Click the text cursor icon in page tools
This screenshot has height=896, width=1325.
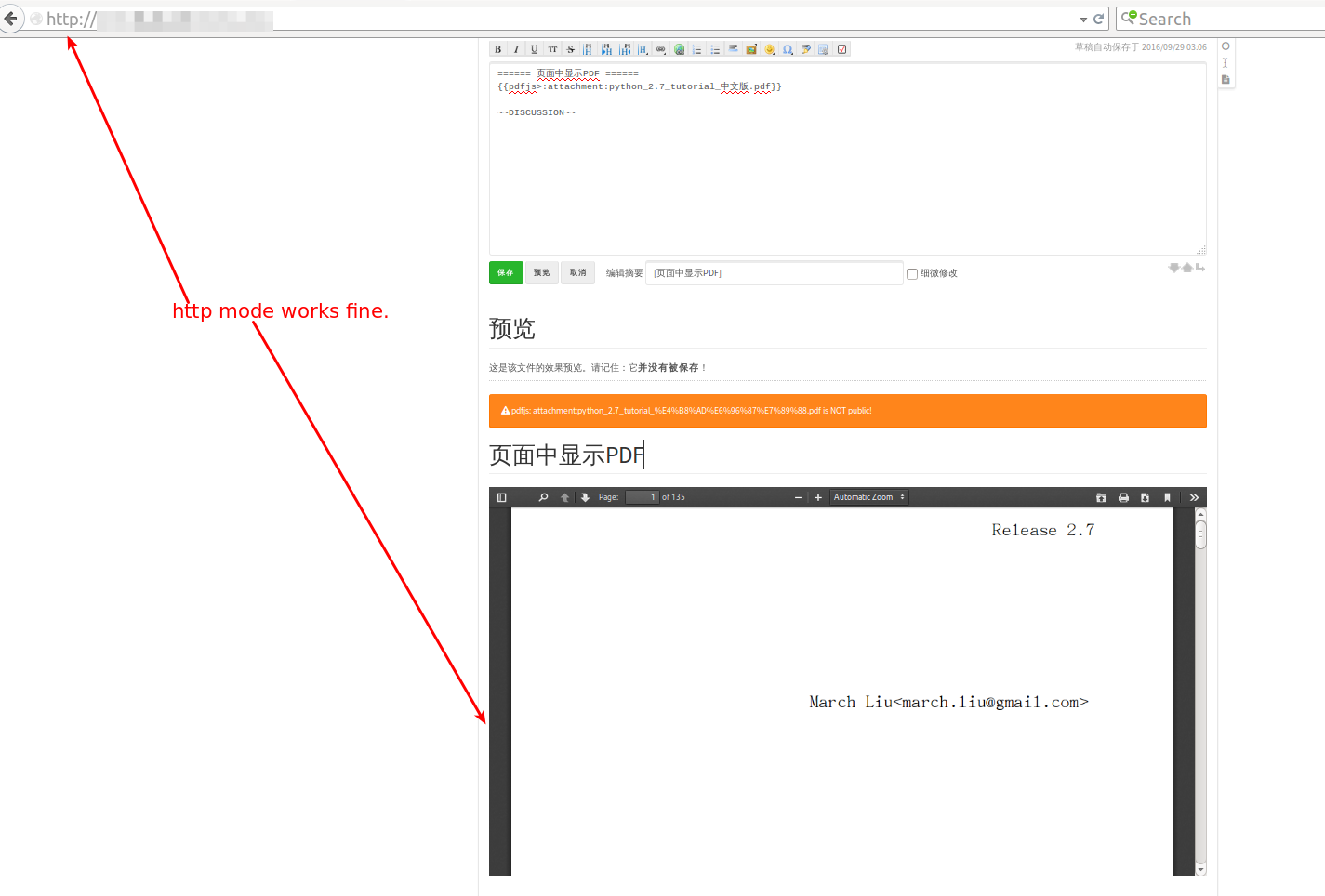point(1226,63)
